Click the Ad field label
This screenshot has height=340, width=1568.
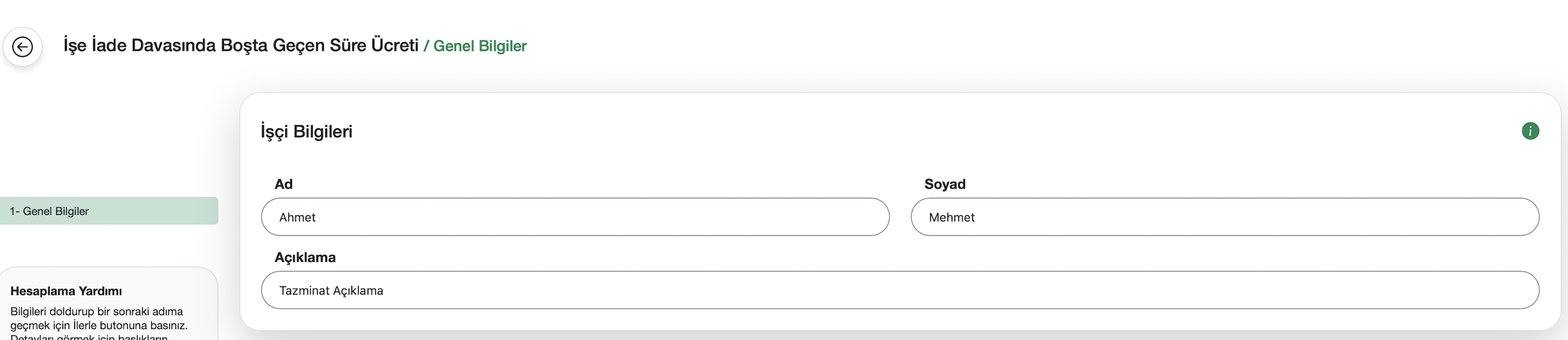(284, 184)
